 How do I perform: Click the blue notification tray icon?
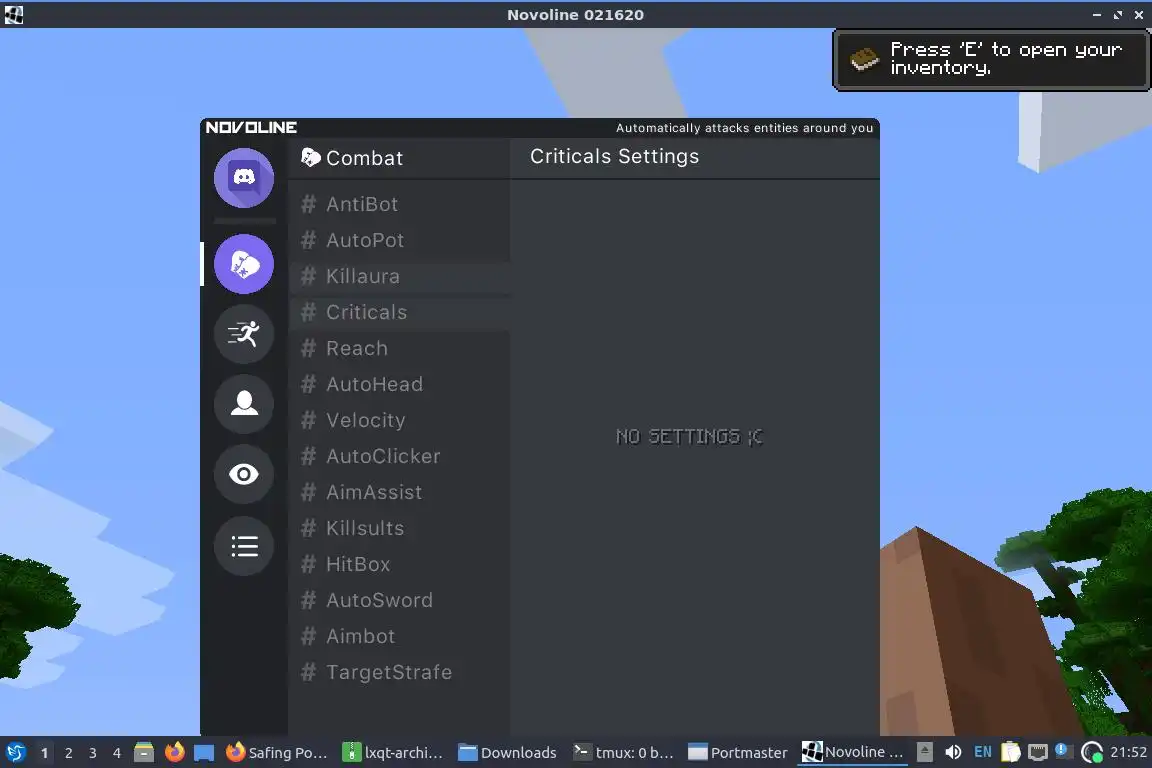[x=1062, y=750]
